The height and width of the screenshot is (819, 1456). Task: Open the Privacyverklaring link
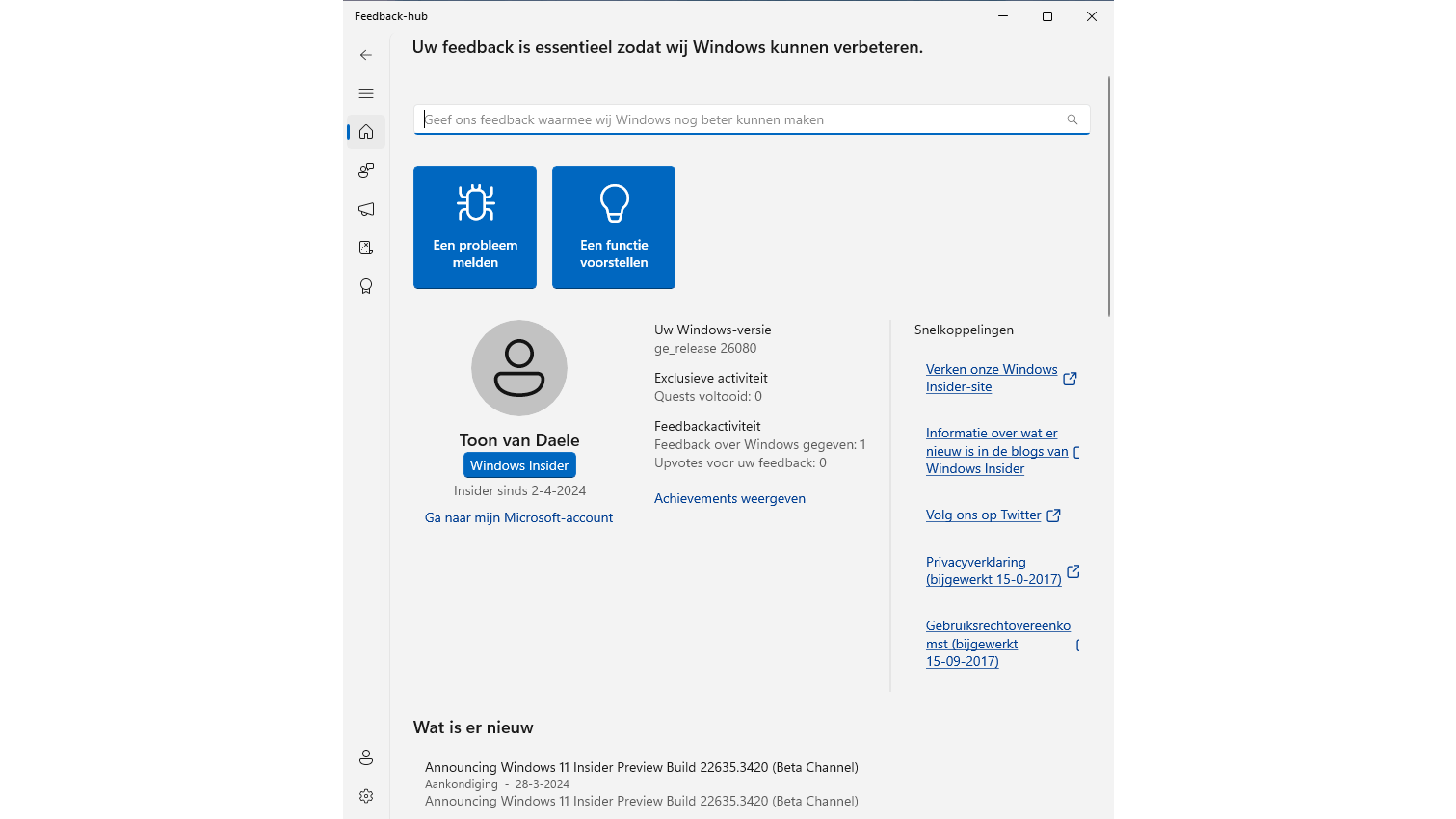(x=993, y=570)
